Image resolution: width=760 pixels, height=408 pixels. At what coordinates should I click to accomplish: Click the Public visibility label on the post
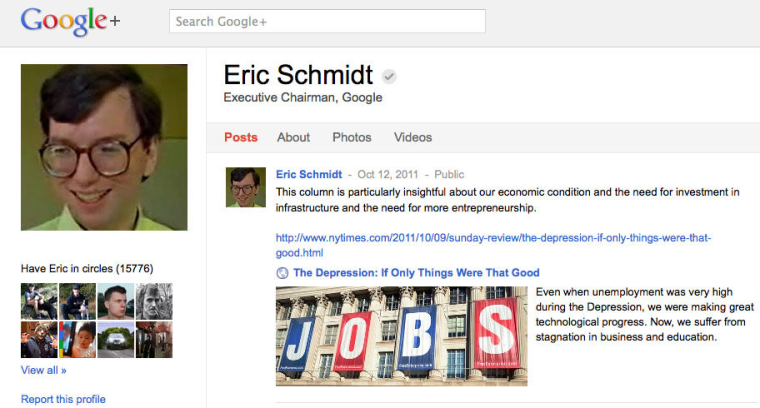click(x=449, y=174)
